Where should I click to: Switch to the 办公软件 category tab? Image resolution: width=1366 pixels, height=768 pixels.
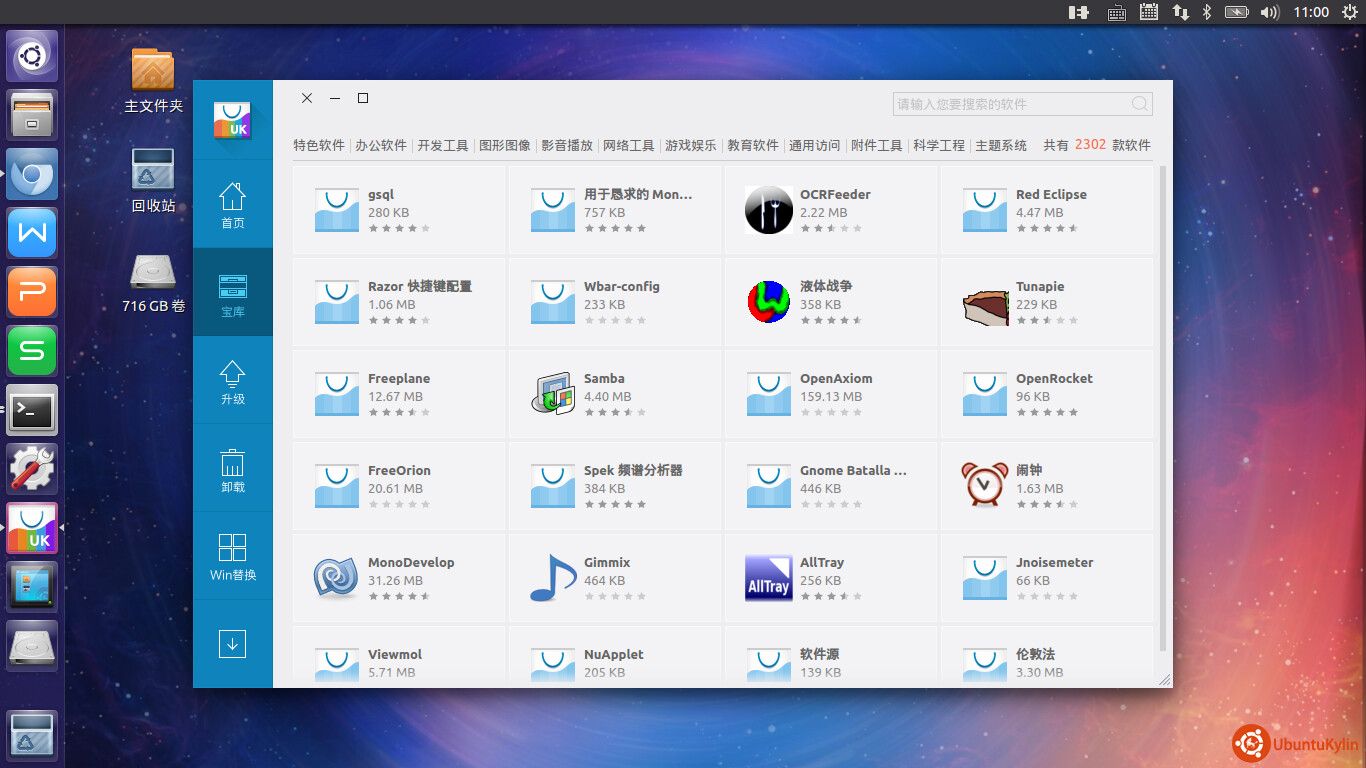(x=381, y=145)
